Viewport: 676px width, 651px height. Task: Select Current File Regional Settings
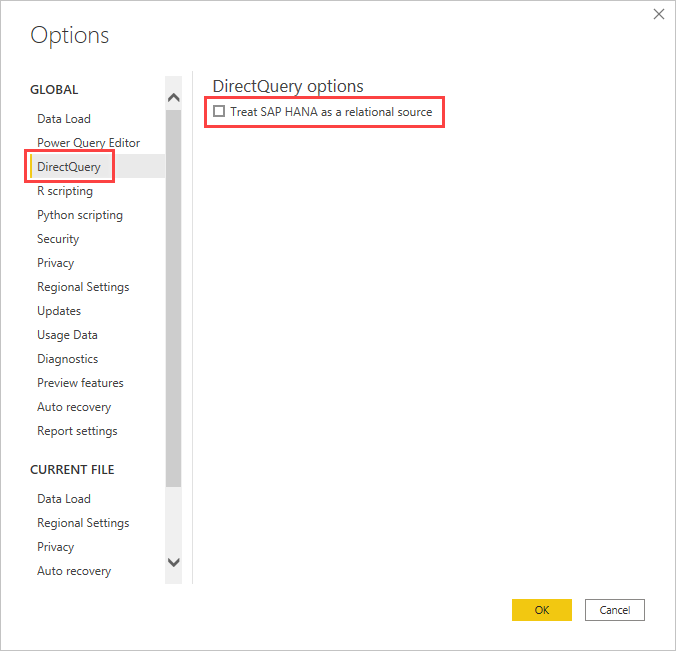click(83, 523)
